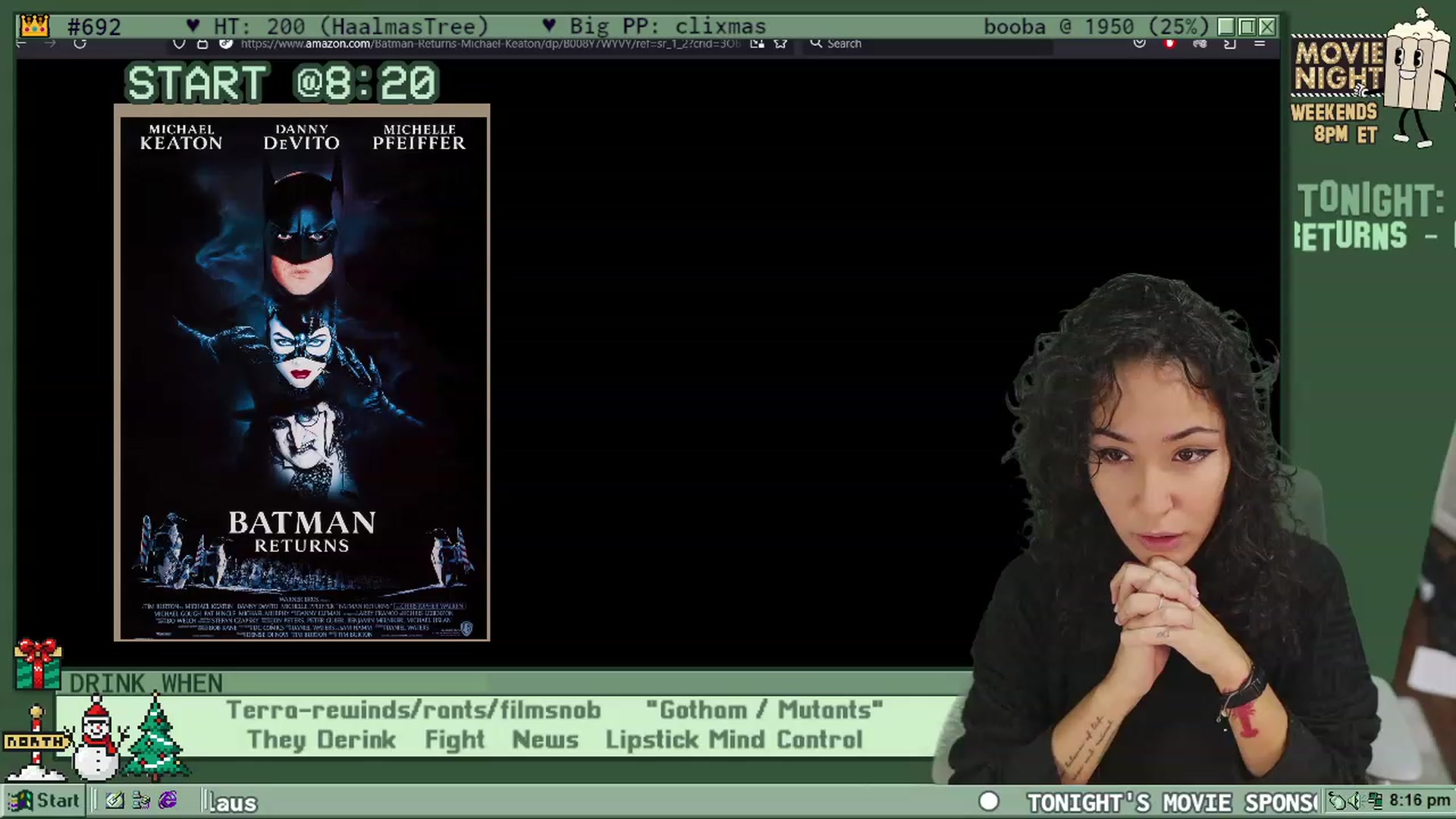Click "Big PP: clixmas" text
This screenshot has width=1456, height=819.
click(x=668, y=27)
